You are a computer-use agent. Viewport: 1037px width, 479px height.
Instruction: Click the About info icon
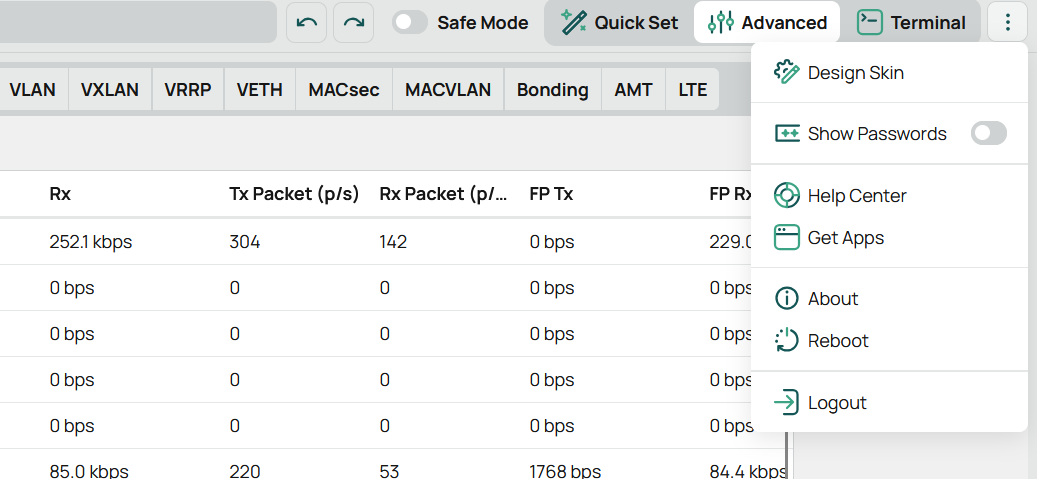pyautogui.click(x=786, y=298)
